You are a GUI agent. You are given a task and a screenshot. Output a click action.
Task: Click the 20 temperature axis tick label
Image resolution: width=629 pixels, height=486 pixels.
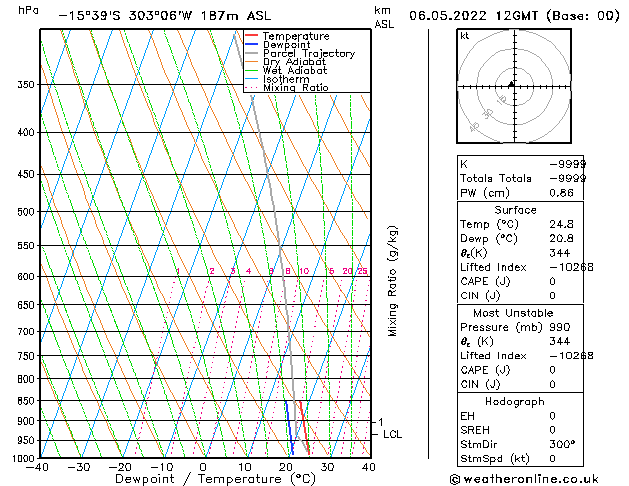click(x=286, y=467)
